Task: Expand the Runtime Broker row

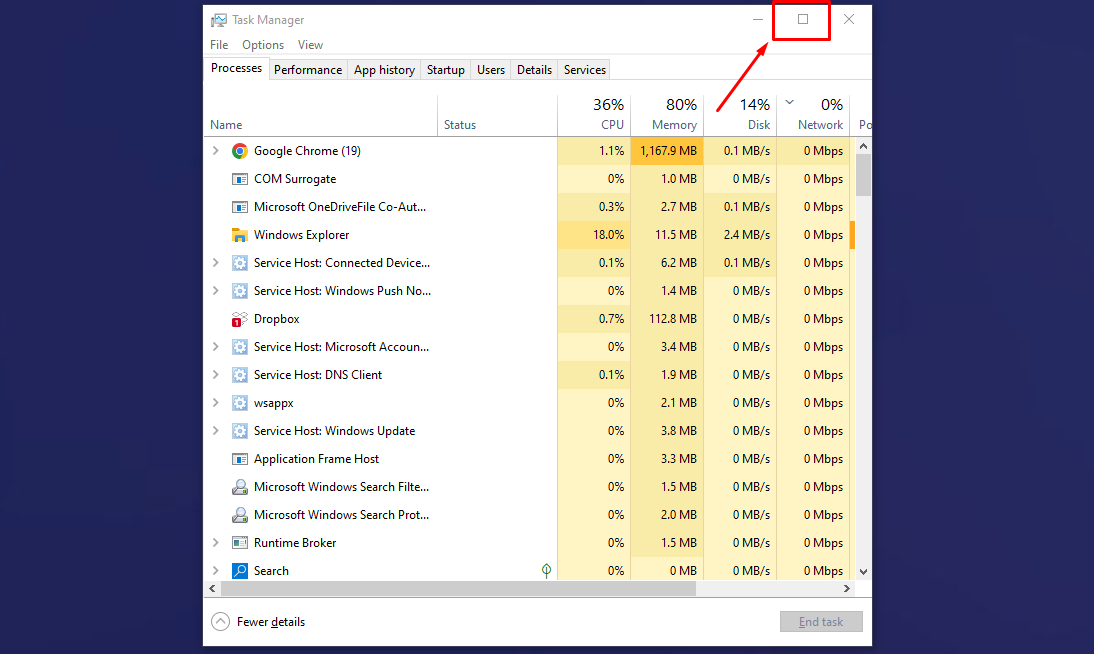Action: tap(216, 543)
